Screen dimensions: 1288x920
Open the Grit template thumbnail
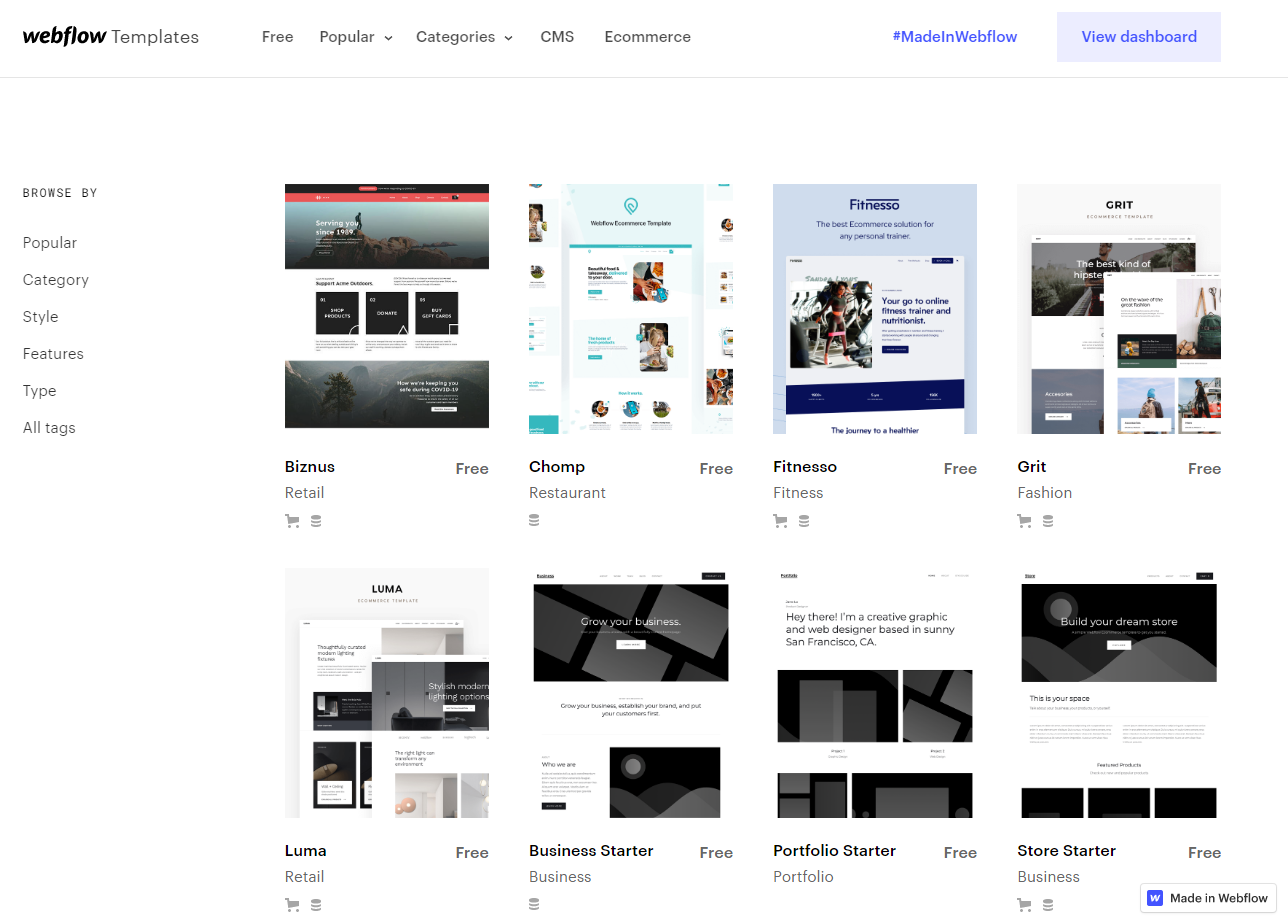1119,309
